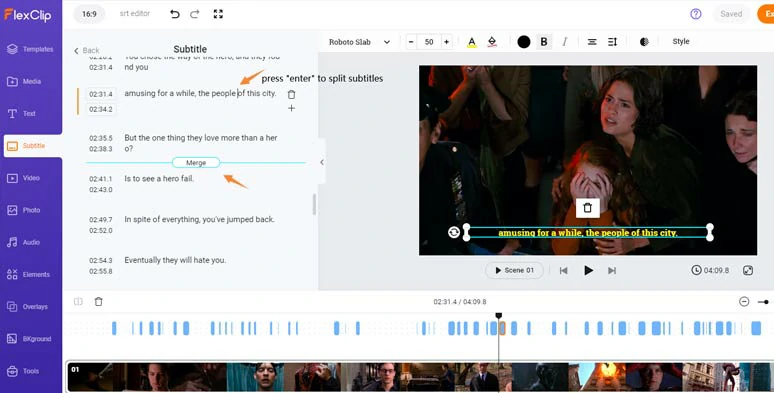The height and width of the screenshot is (393, 774).
Task: Click the timeline split icon
Action: coord(78,302)
